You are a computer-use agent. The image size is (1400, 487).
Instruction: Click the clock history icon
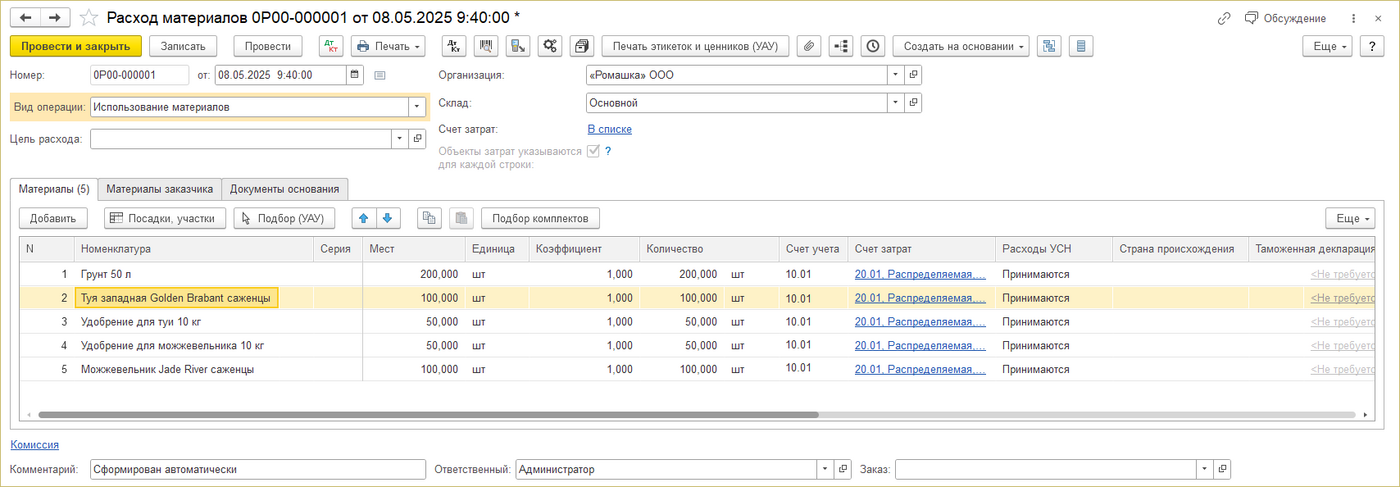pos(873,46)
